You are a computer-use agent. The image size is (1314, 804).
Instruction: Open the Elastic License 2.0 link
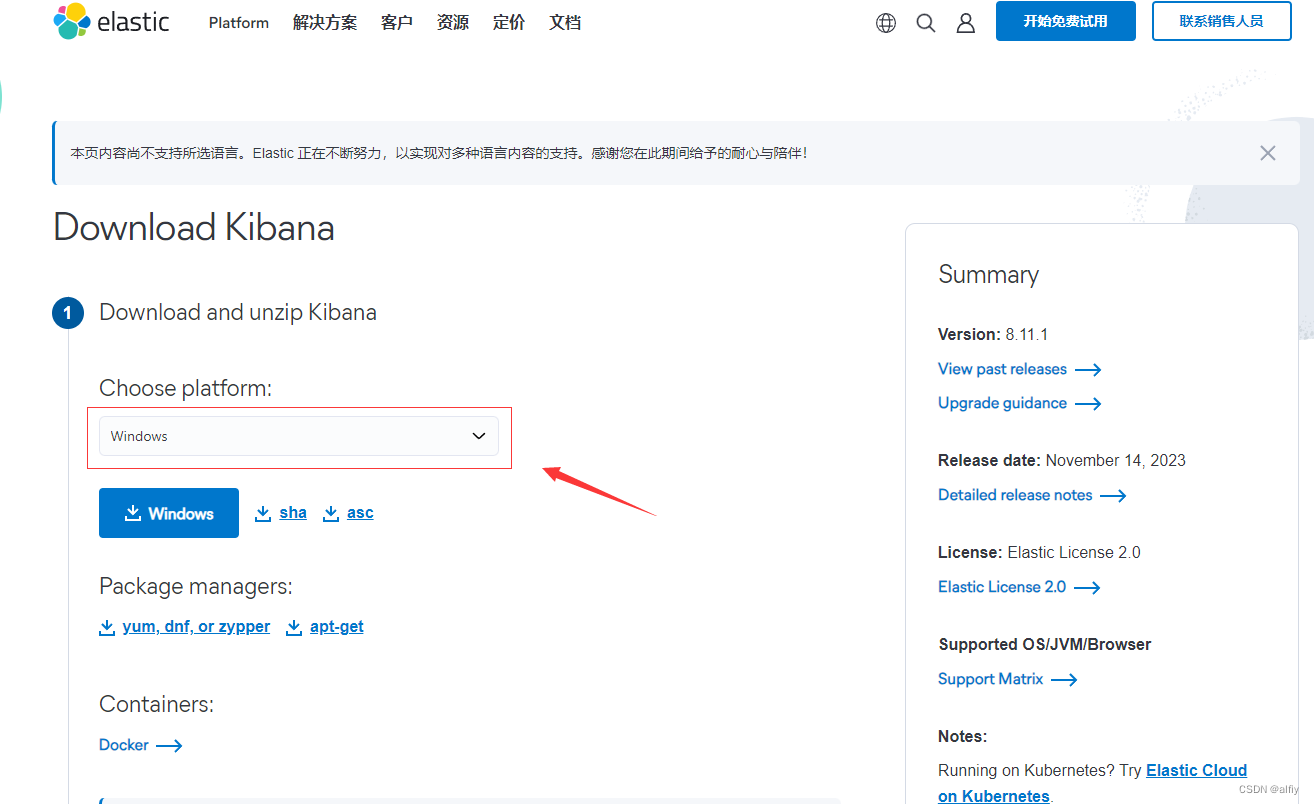tap(1002, 587)
